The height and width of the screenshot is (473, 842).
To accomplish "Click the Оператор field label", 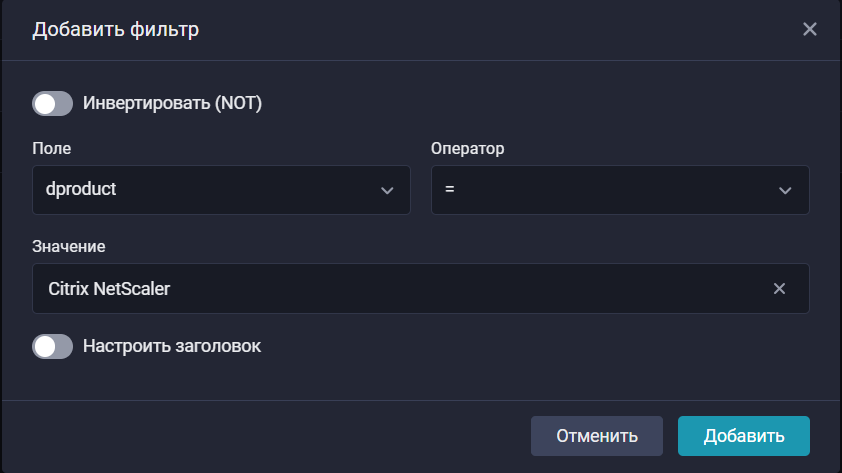I will pyautogui.click(x=467, y=149).
